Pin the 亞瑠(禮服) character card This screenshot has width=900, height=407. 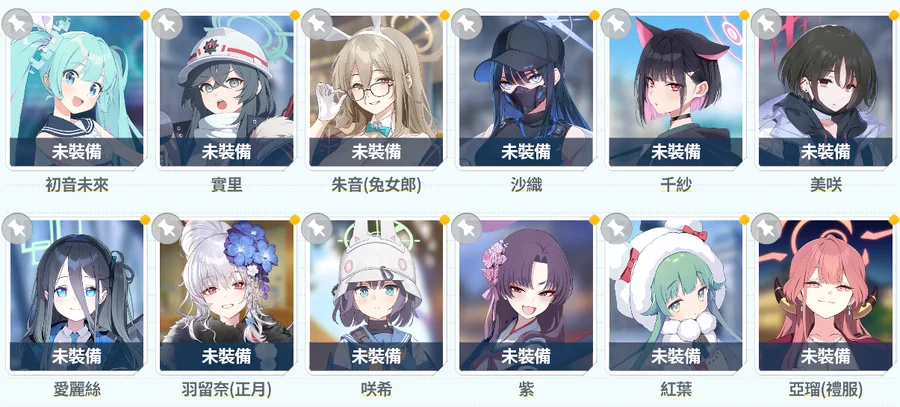(766, 228)
